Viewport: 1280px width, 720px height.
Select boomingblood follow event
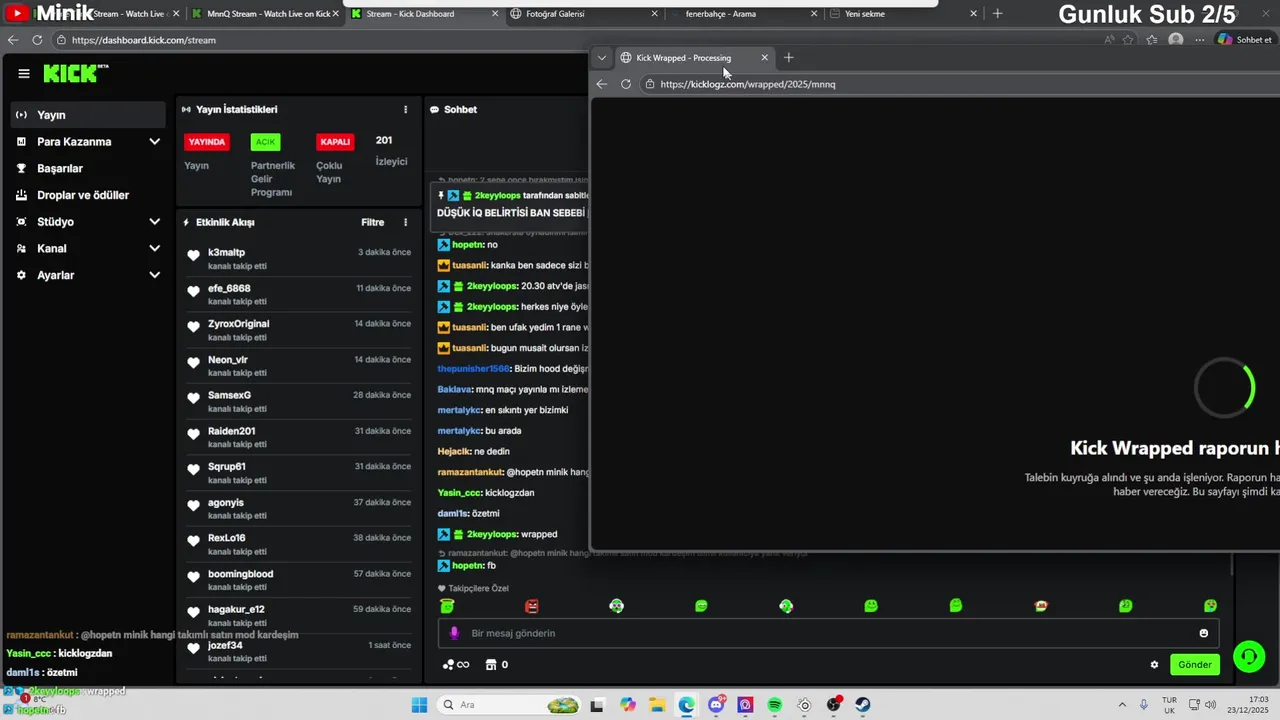(x=299, y=580)
